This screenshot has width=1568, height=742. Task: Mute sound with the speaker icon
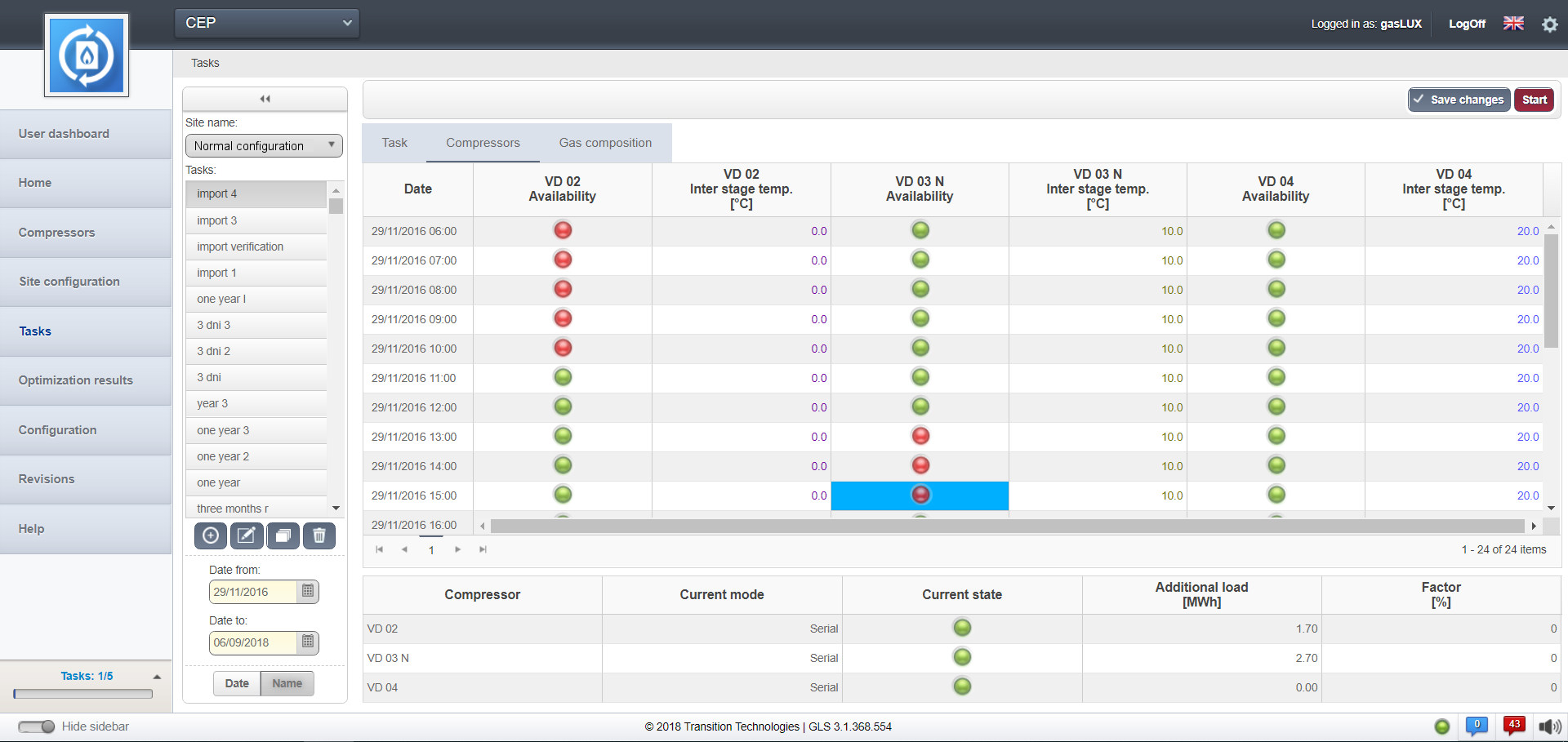pos(1549,726)
